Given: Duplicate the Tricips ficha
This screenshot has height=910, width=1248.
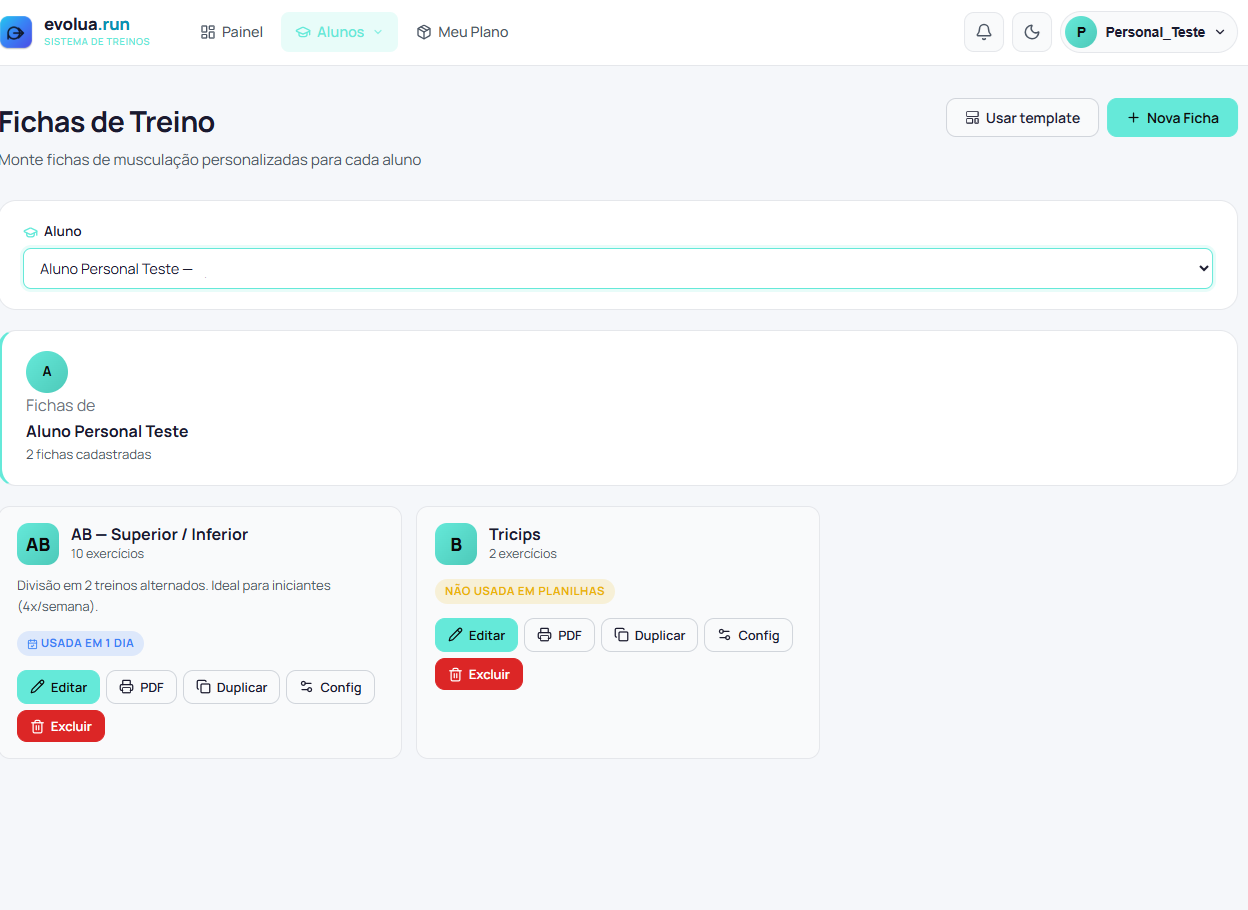Looking at the screenshot, I should click(649, 635).
